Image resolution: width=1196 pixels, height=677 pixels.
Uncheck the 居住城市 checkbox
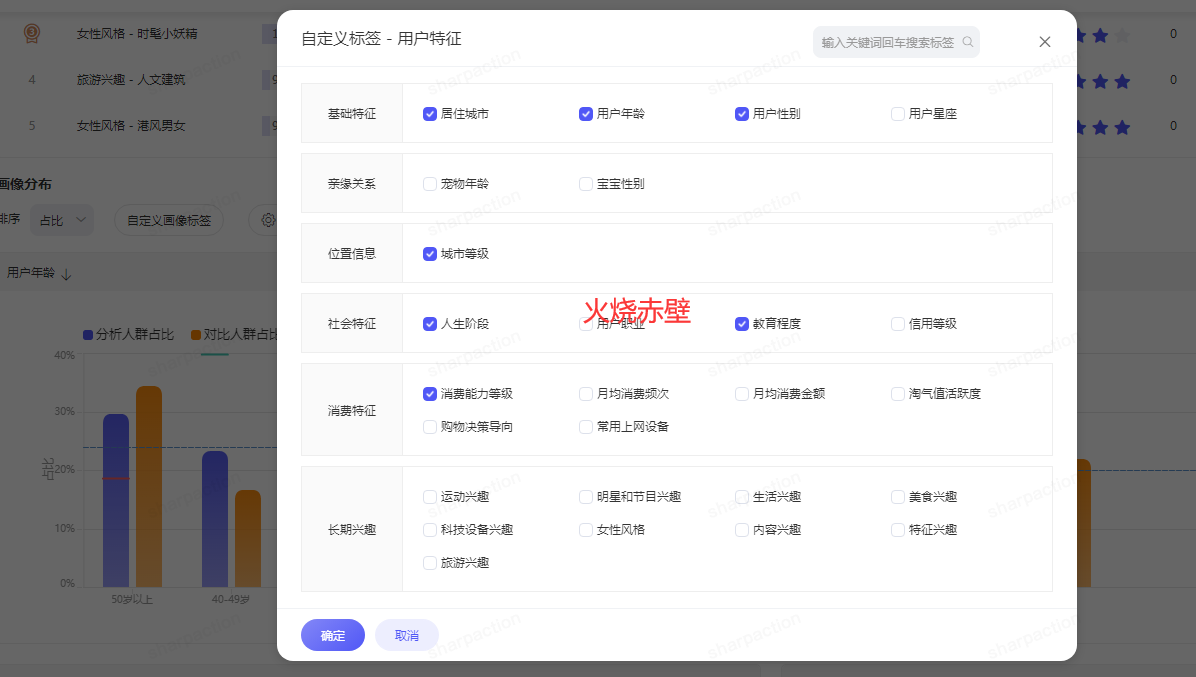coord(429,114)
